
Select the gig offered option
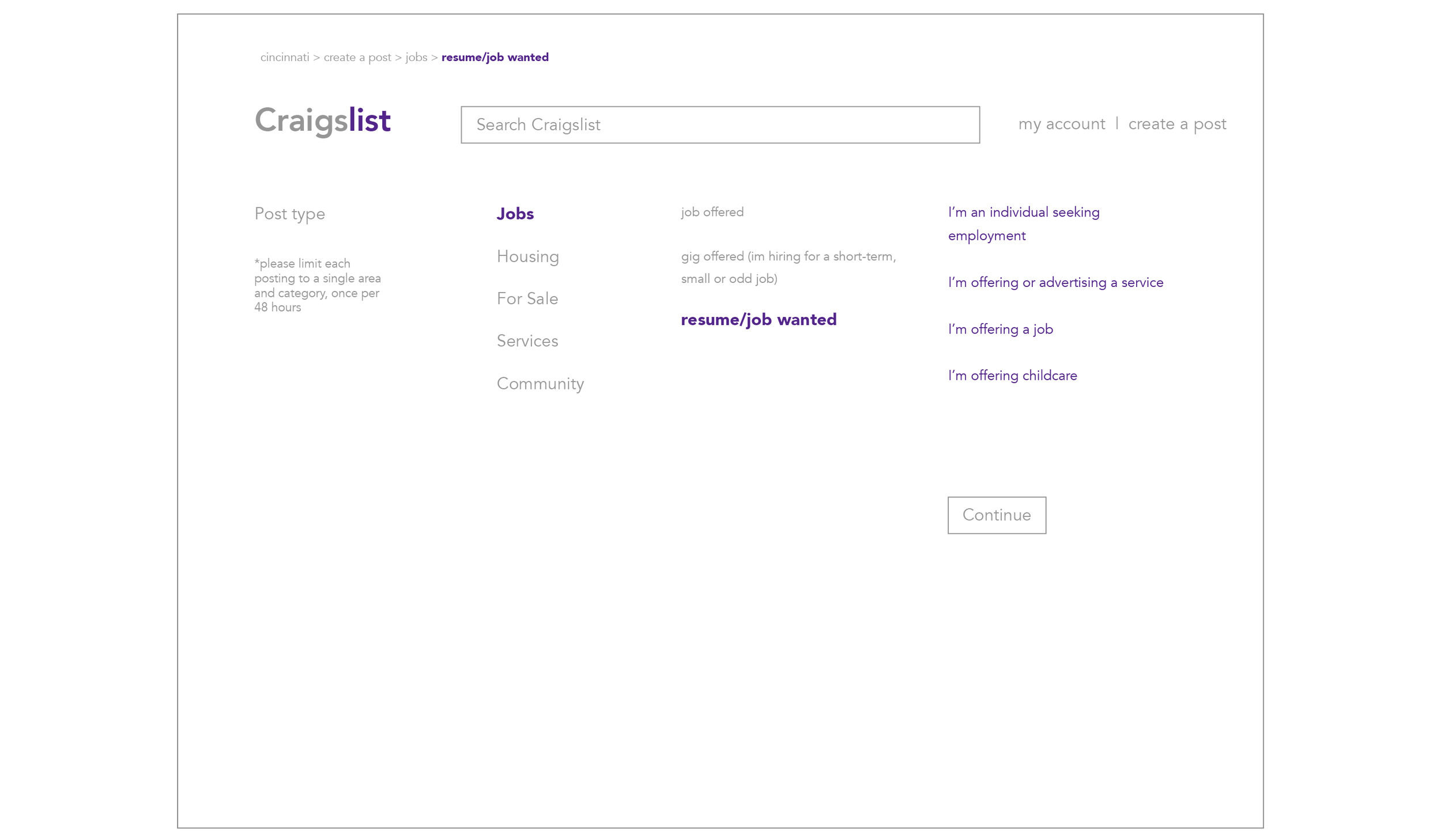(x=787, y=267)
